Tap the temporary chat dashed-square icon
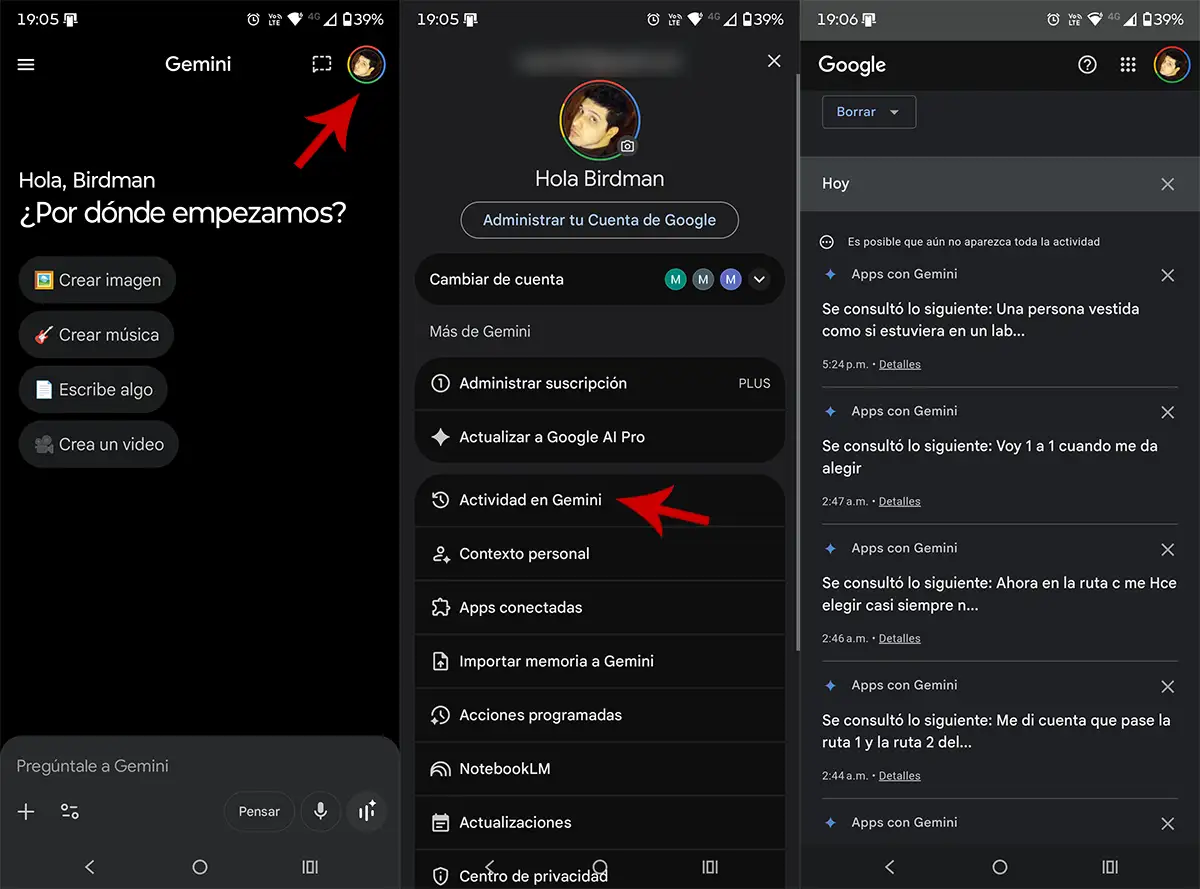This screenshot has width=1200, height=889. point(321,65)
